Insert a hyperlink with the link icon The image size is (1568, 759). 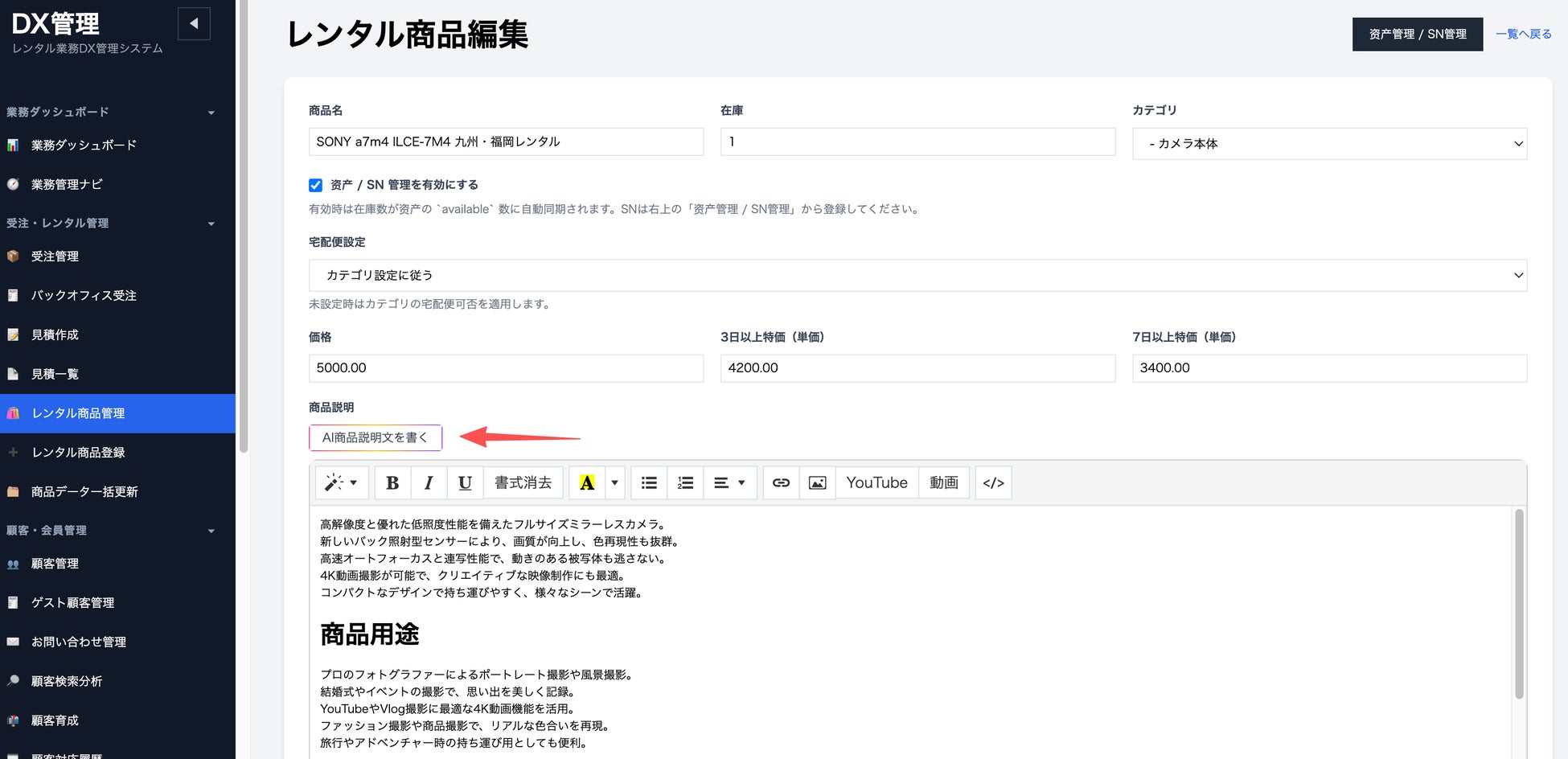pos(781,482)
